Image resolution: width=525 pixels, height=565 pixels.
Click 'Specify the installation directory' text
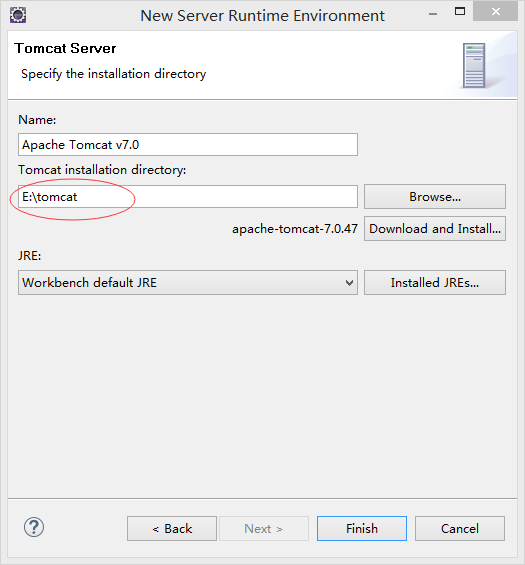click(114, 74)
